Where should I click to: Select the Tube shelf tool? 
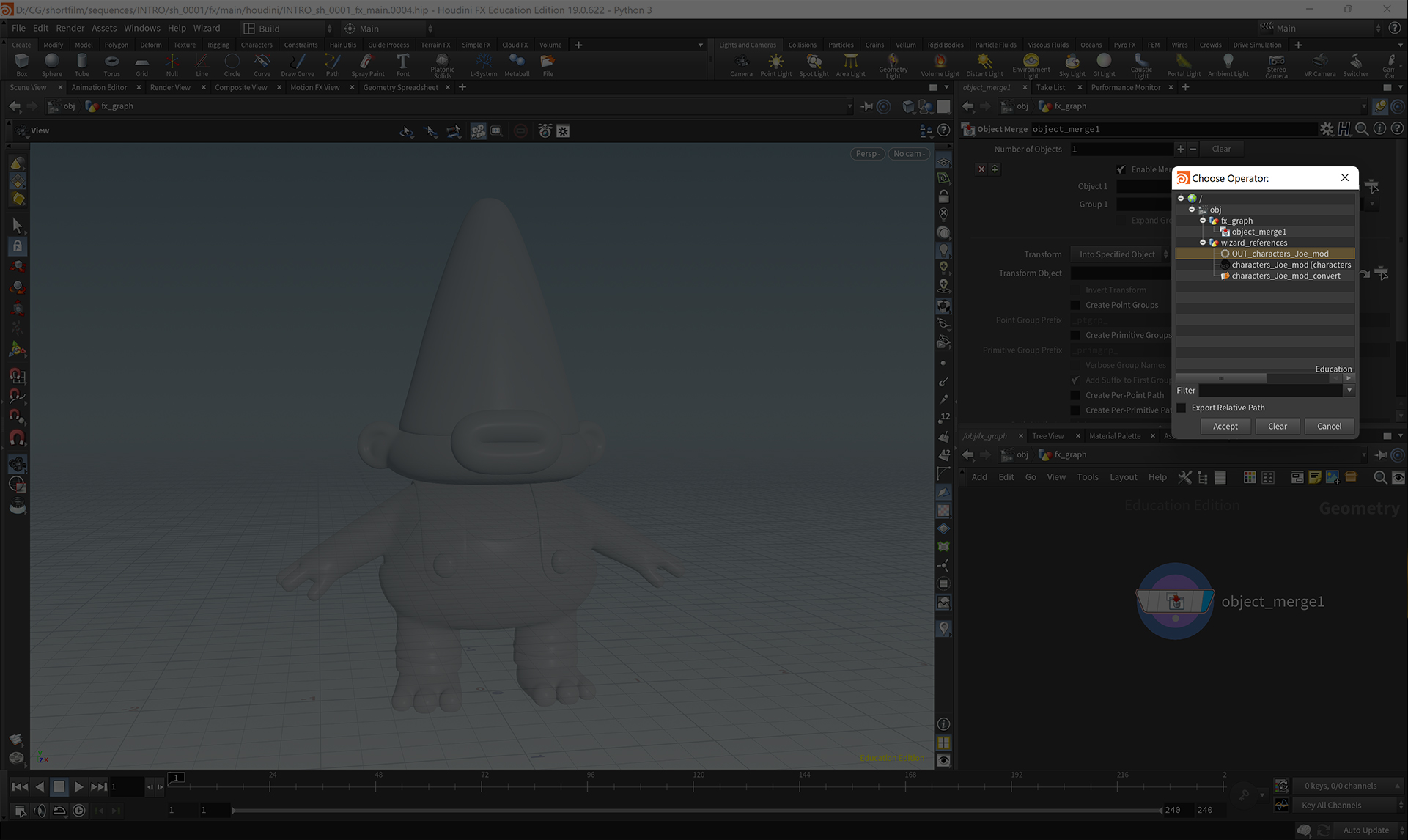pyautogui.click(x=82, y=65)
